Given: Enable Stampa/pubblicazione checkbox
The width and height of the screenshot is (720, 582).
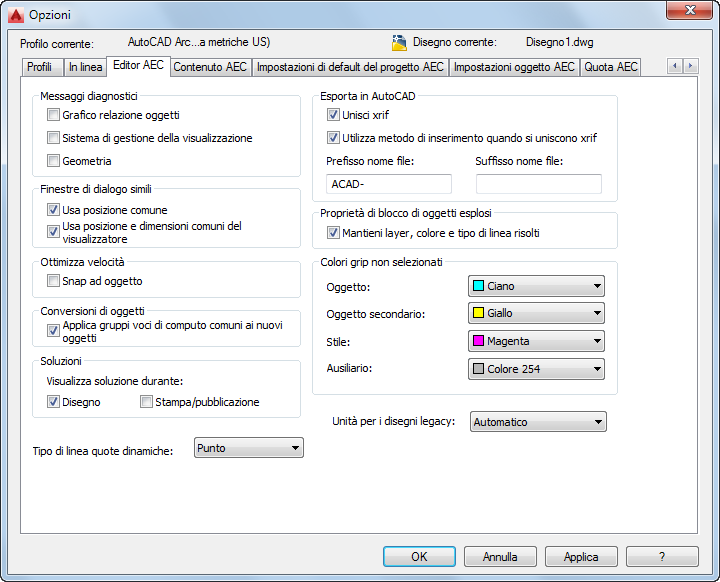Looking at the screenshot, I should [x=146, y=401].
